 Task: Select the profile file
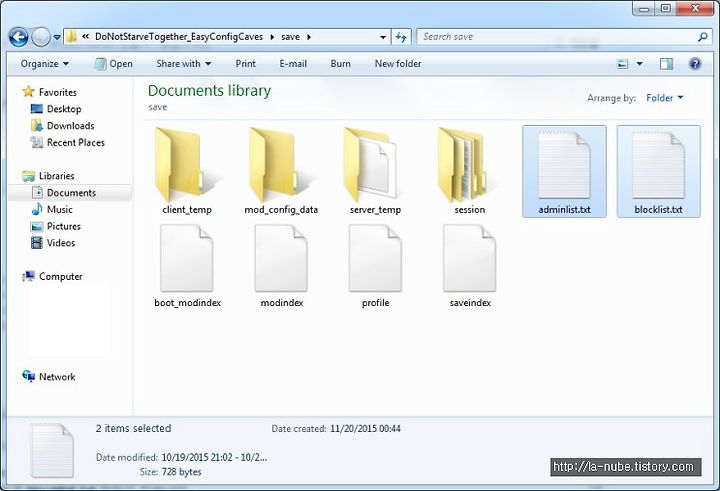375,265
